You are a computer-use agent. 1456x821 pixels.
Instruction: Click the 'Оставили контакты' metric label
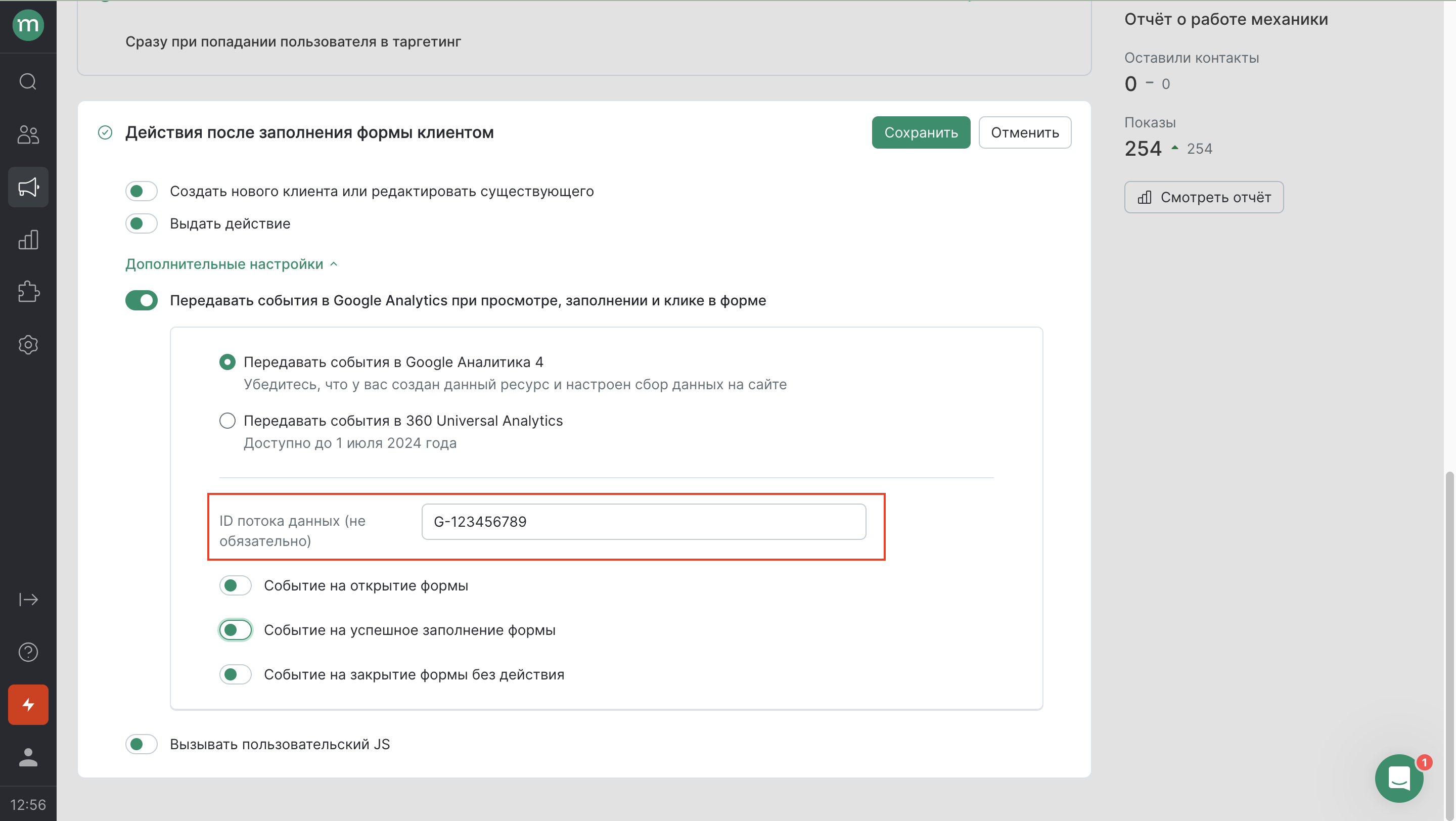point(1192,58)
